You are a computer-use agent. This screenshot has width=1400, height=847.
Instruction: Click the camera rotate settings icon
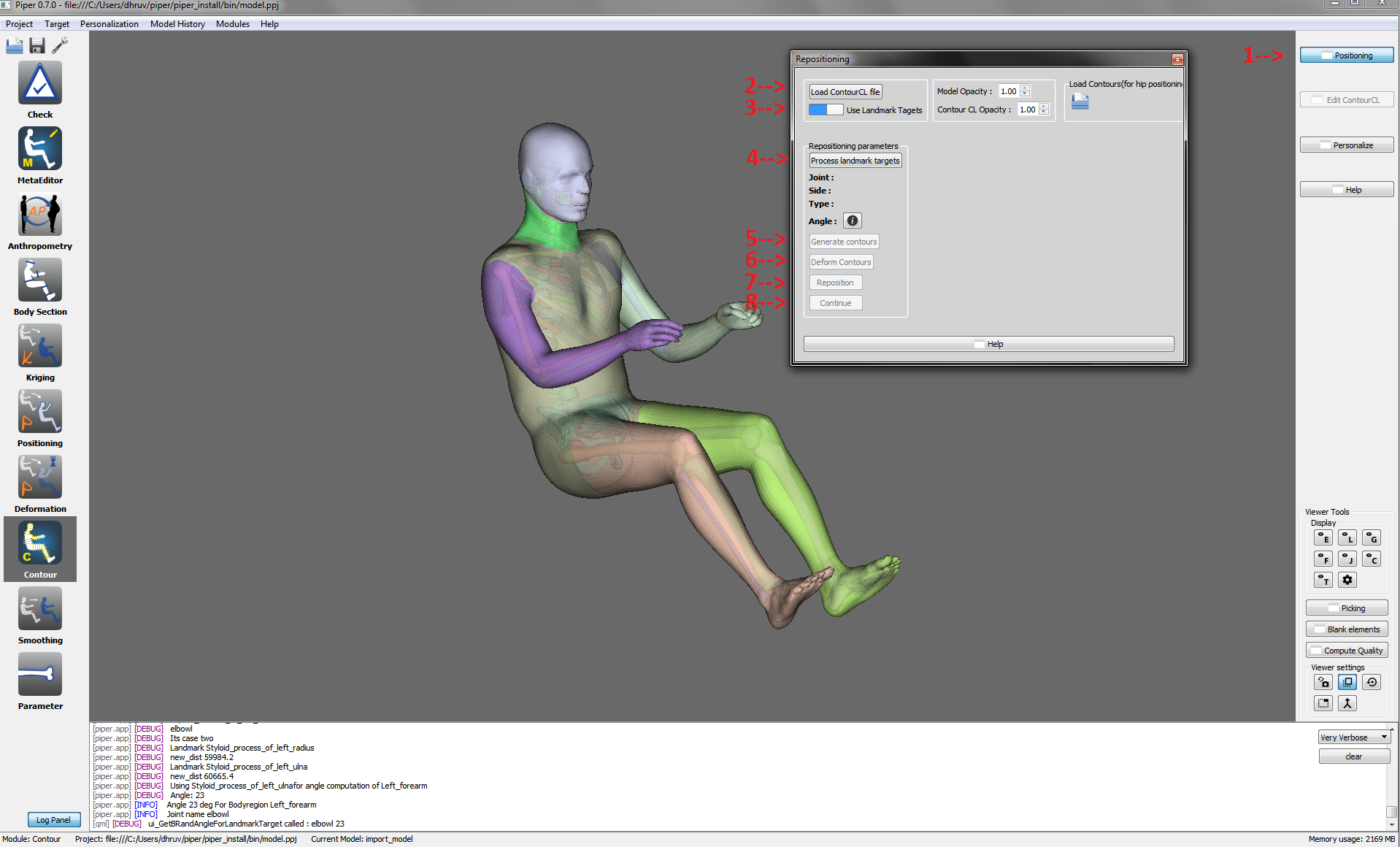coord(1323,682)
